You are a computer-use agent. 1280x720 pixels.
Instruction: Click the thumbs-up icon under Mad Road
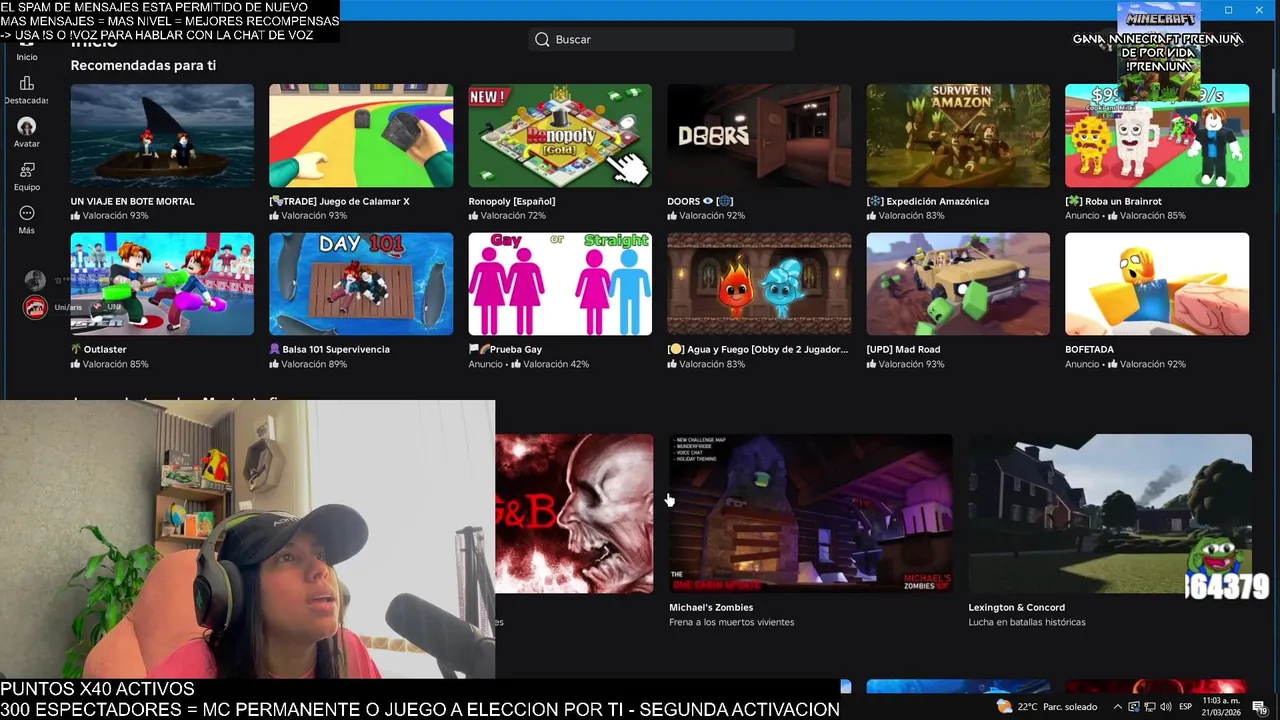(871, 364)
